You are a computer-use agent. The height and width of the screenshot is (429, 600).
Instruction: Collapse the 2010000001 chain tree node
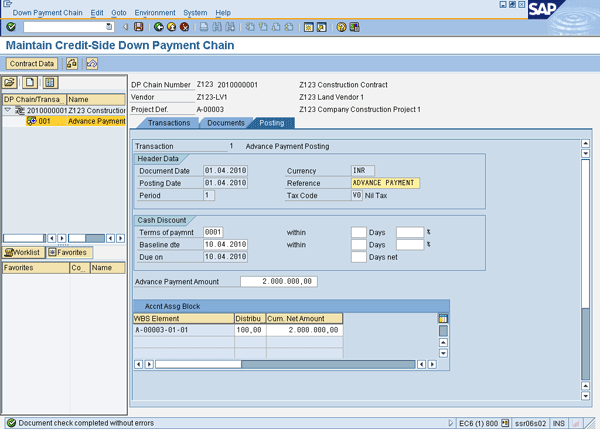8,110
